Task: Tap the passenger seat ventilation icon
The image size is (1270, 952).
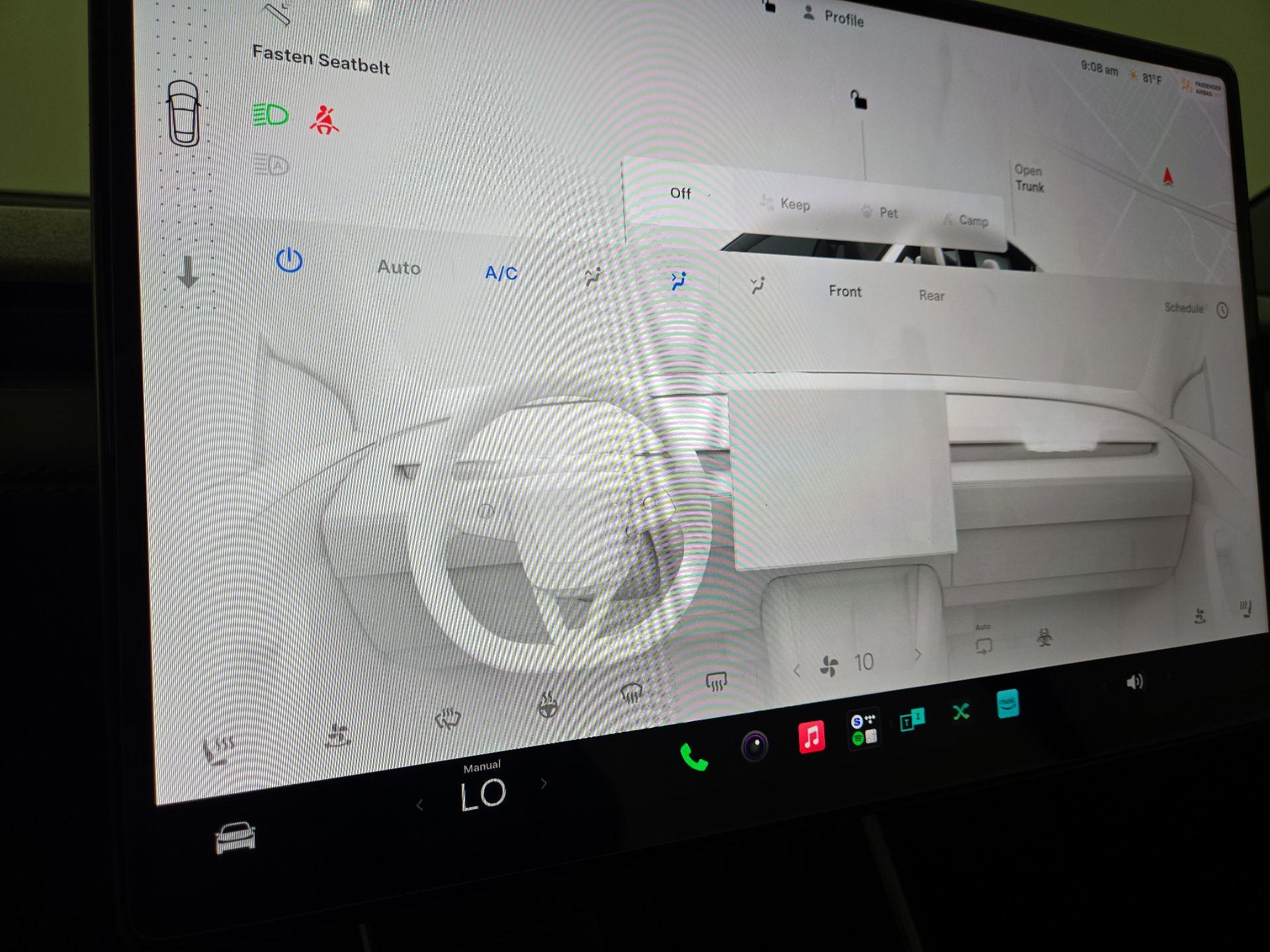Action: (x=1200, y=616)
